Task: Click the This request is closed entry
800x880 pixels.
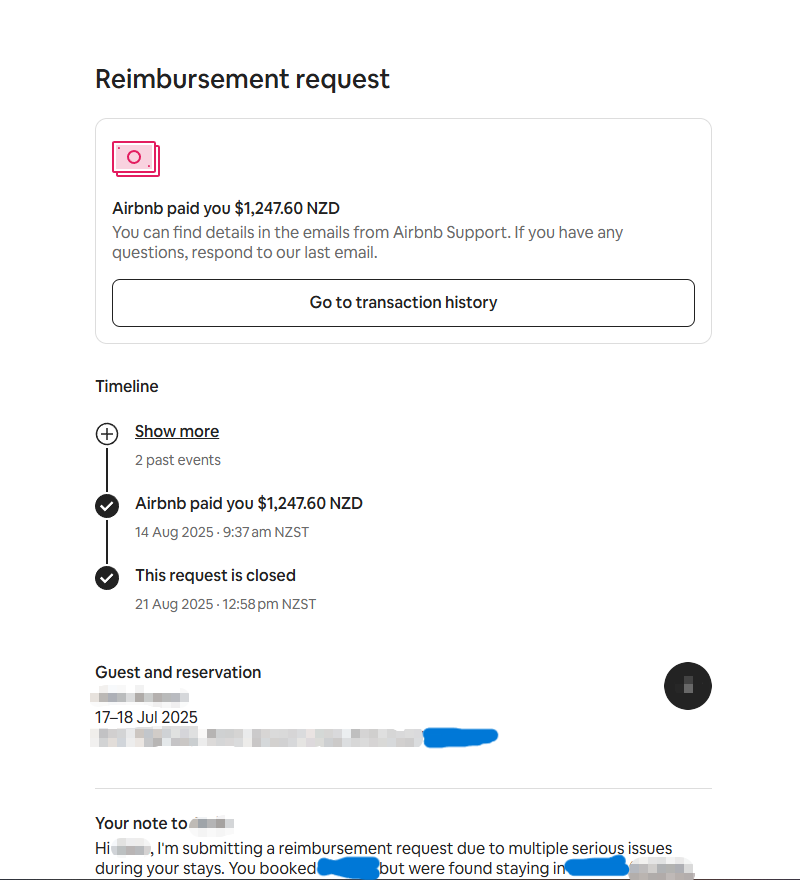Action: point(215,575)
